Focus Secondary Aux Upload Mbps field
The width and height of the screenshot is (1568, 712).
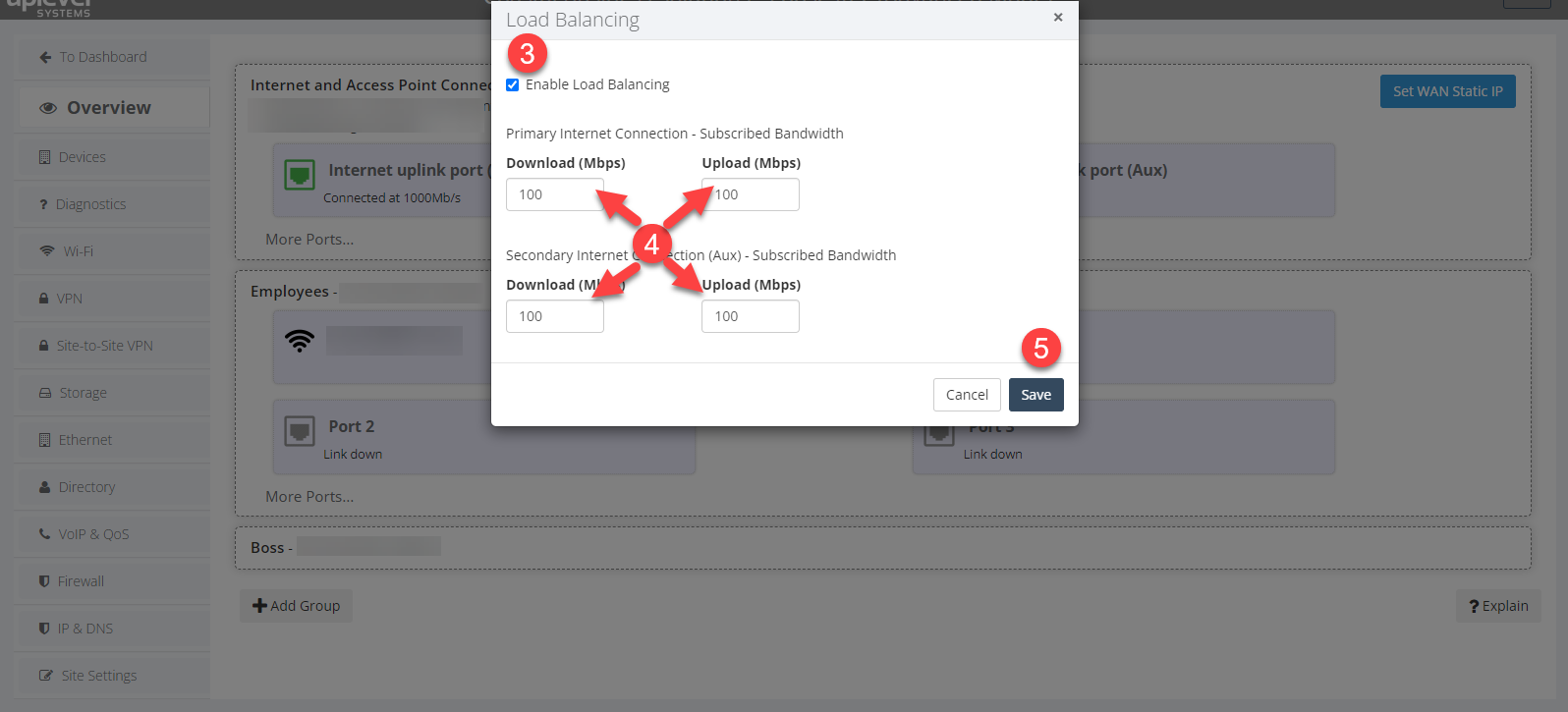pos(750,316)
